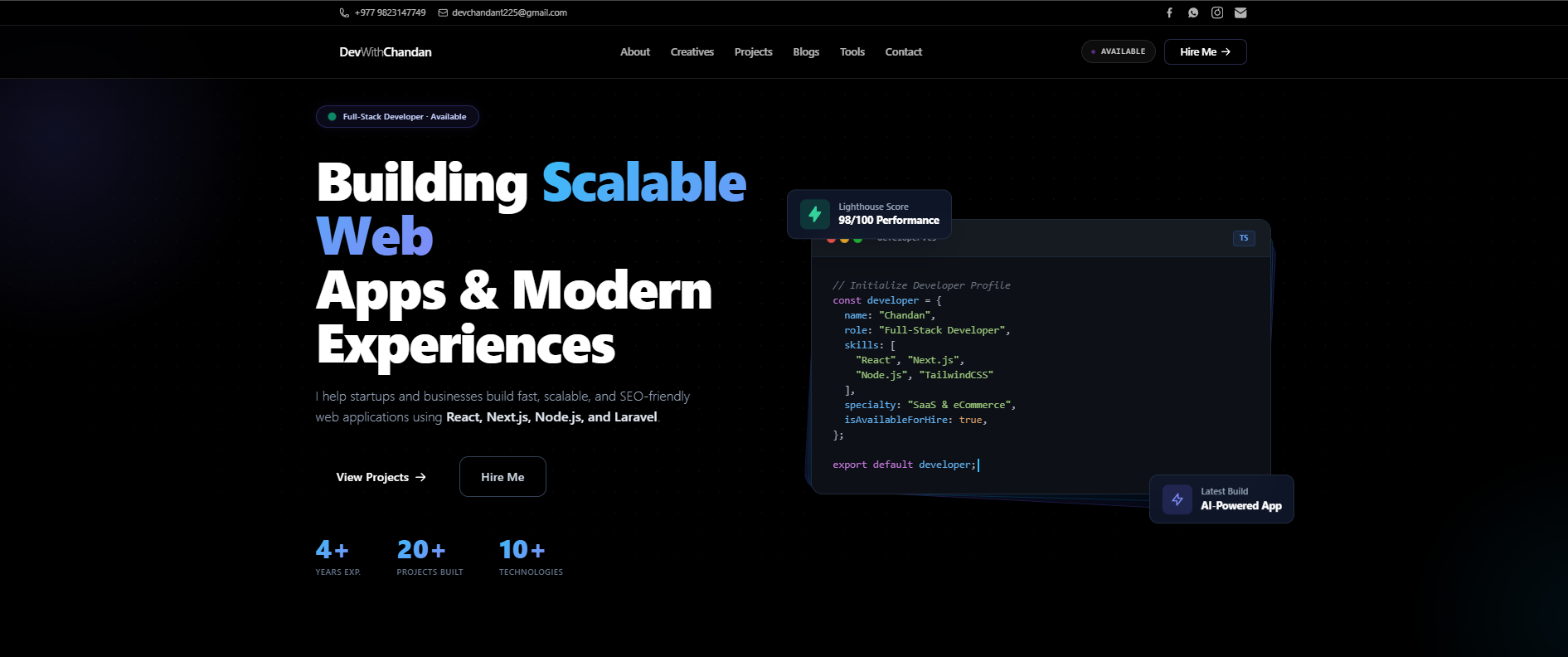Click the mail envelope icon at top right
Screen dimensions: 1568x657
point(1240,12)
